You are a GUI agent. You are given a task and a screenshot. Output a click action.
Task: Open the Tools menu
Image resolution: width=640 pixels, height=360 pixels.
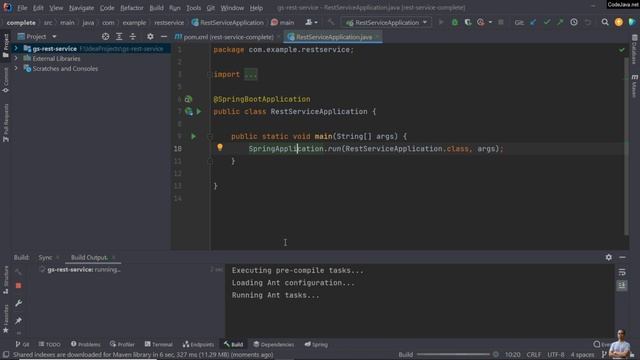193,8
